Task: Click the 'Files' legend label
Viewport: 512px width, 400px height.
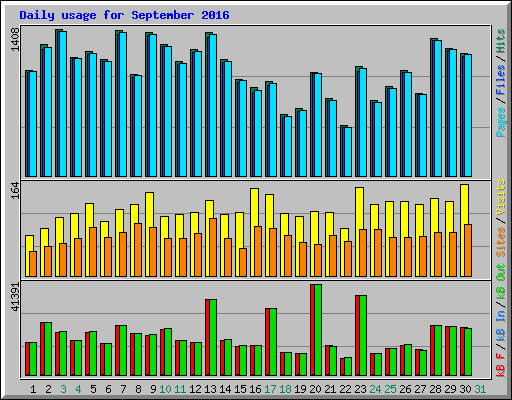Action: tap(501, 79)
